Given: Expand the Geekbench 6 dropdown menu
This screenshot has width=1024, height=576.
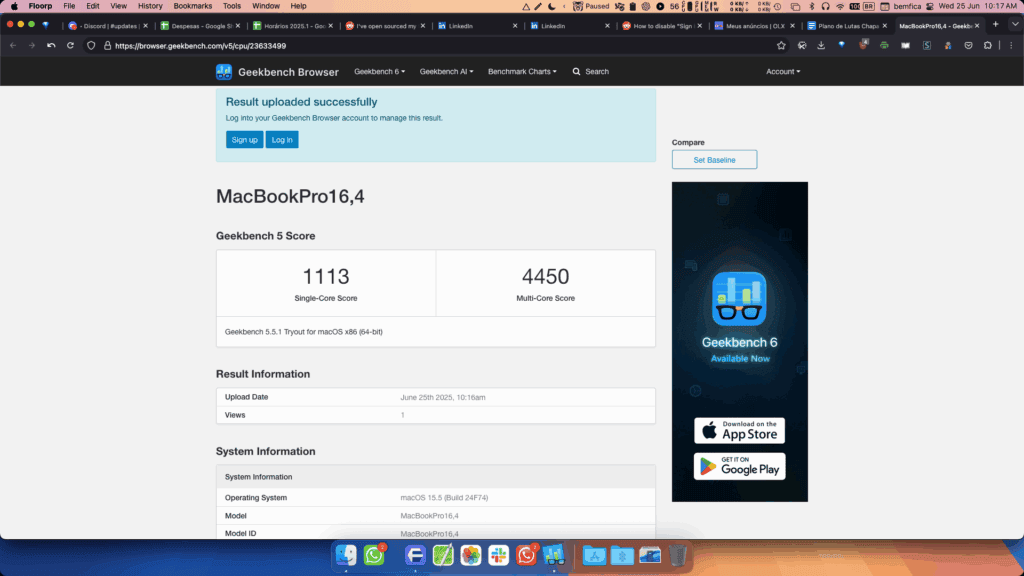Looking at the screenshot, I should point(379,72).
